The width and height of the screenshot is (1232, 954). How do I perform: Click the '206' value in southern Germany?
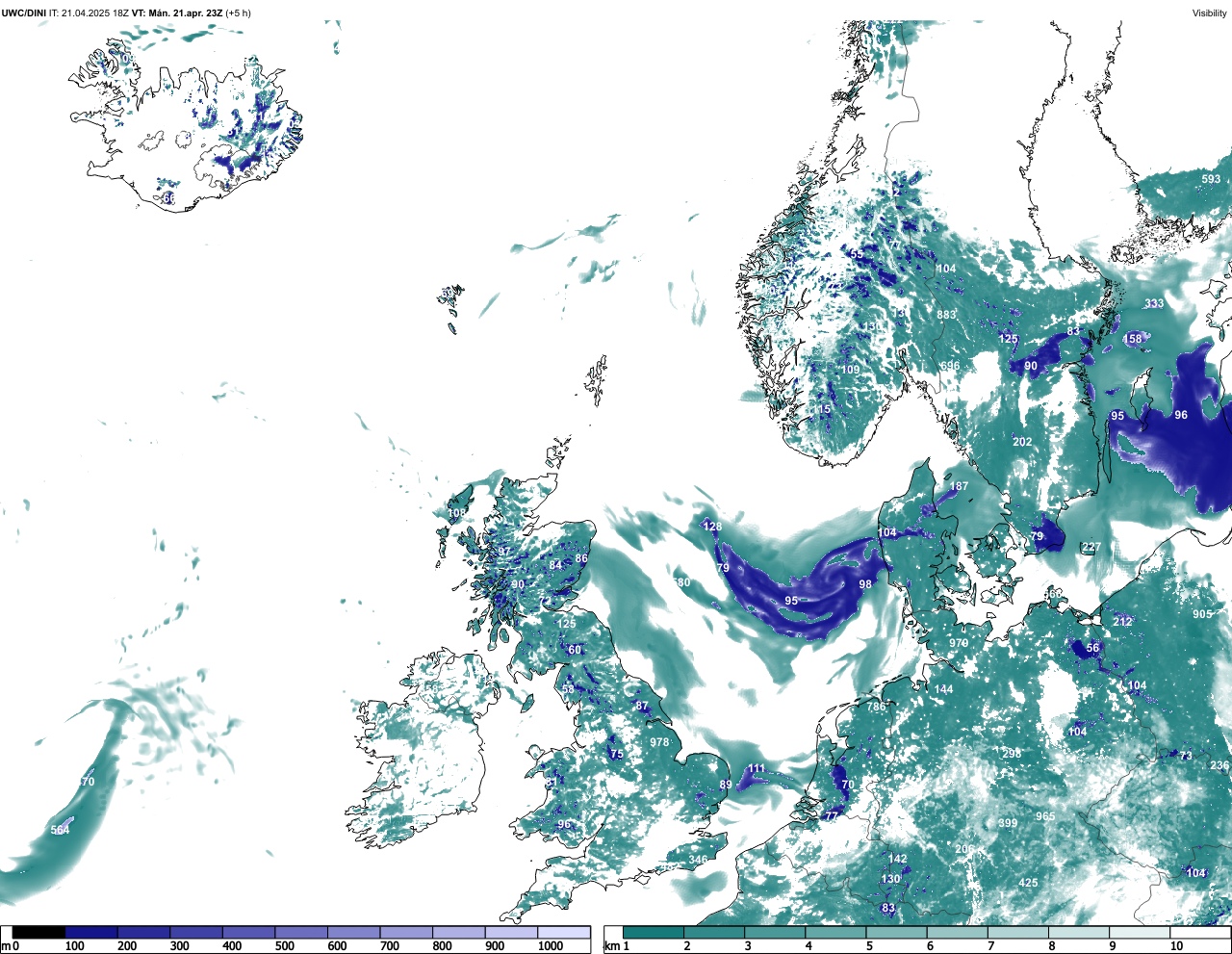click(964, 849)
